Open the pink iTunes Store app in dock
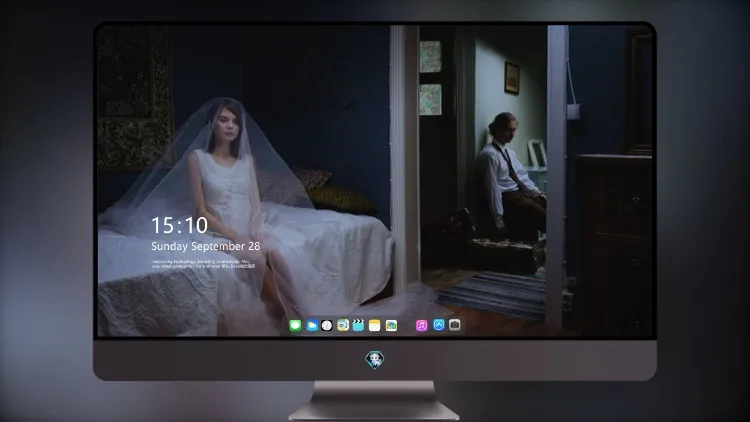Image resolution: width=750 pixels, height=422 pixels. point(422,326)
